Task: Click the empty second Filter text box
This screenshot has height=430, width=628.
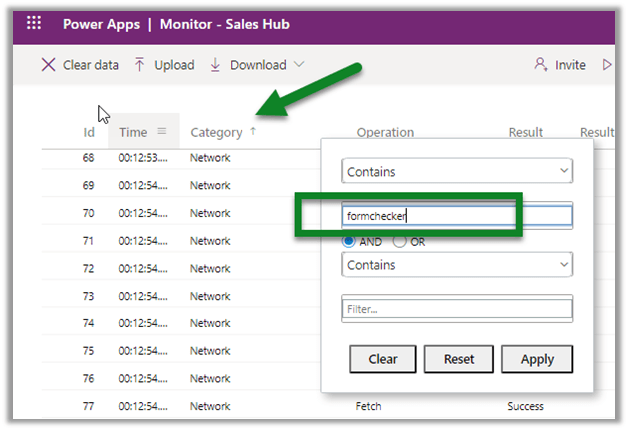Action: coord(456,310)
